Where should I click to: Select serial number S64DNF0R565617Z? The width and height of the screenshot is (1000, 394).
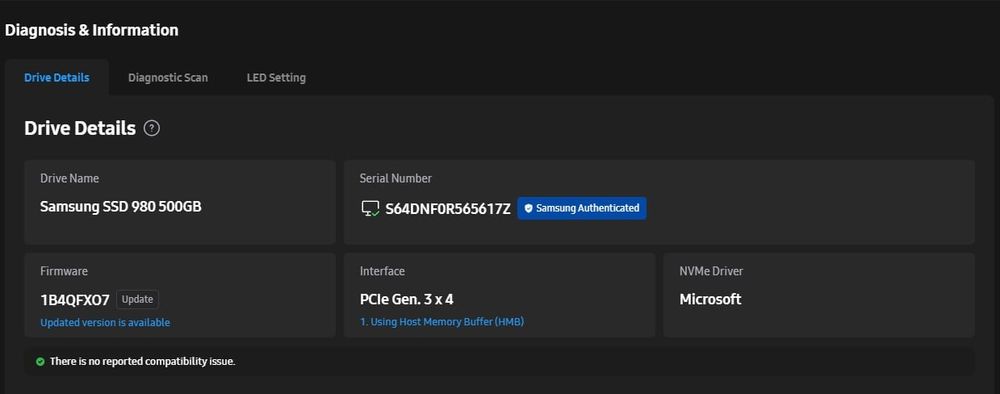(448, 209)
